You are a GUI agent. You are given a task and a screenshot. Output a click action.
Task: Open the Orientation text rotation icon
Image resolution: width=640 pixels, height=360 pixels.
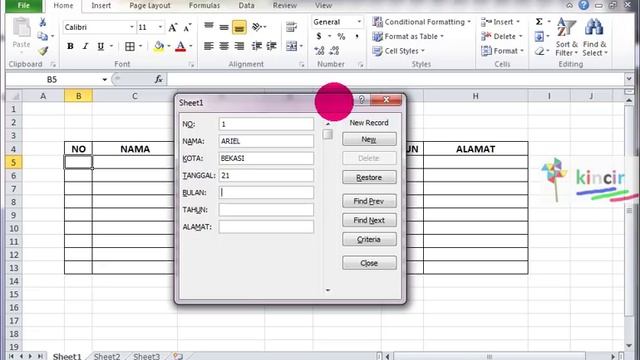[257, 27]
